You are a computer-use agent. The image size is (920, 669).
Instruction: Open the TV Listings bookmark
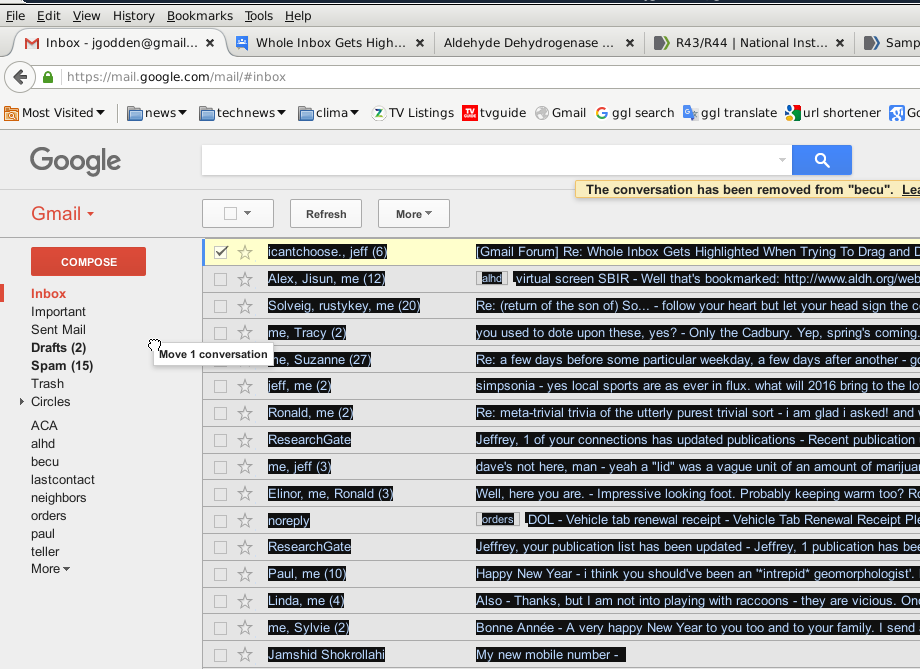pos(413,113)
